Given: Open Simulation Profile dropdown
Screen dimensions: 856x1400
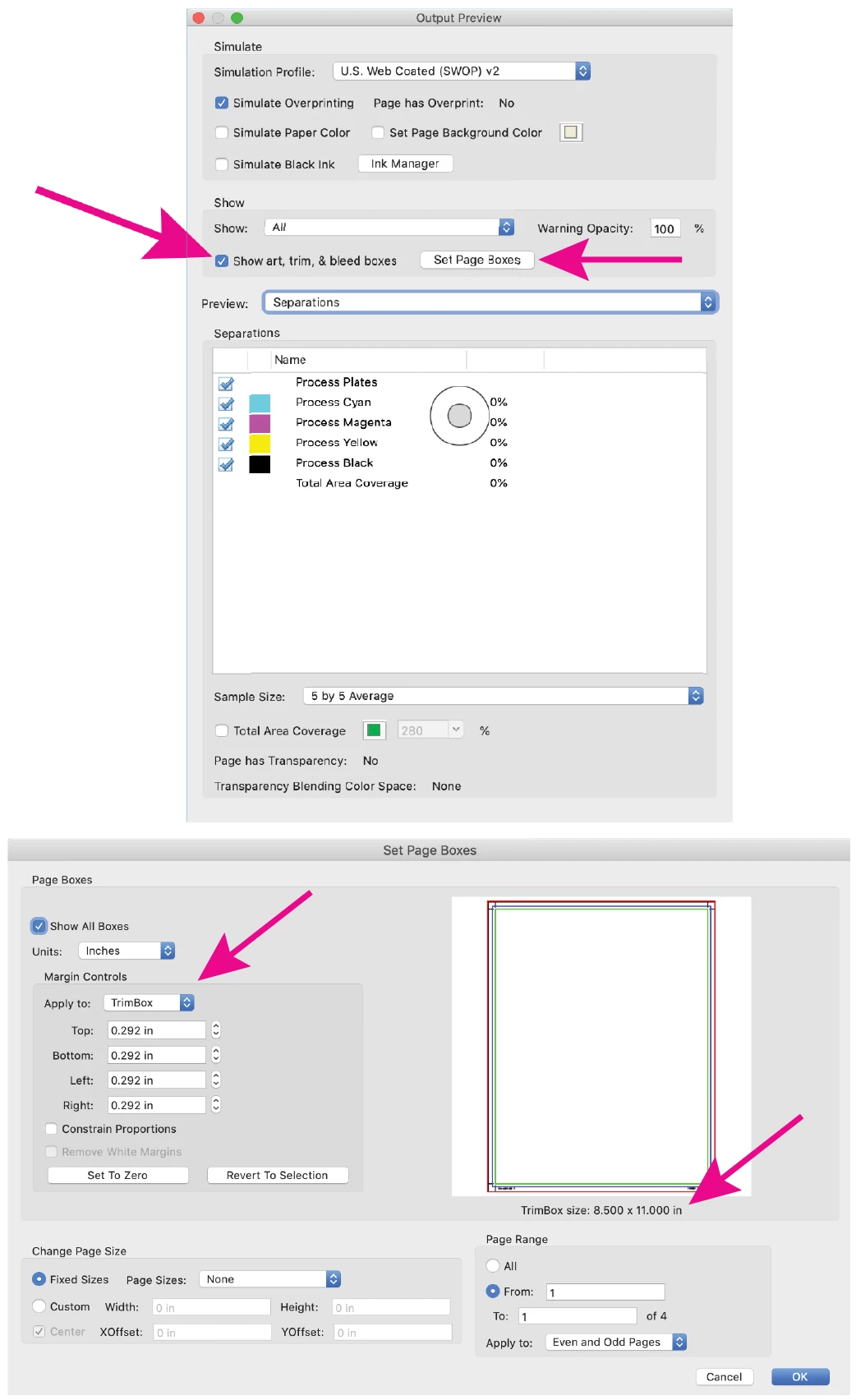Looking at the screenshot, I should (x=461, y=71).
